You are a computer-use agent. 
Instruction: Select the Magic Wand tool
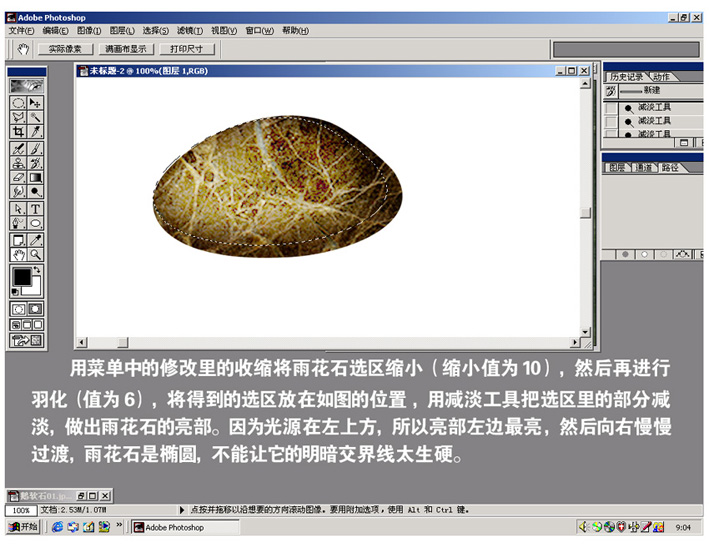click(x=35, y=118)
